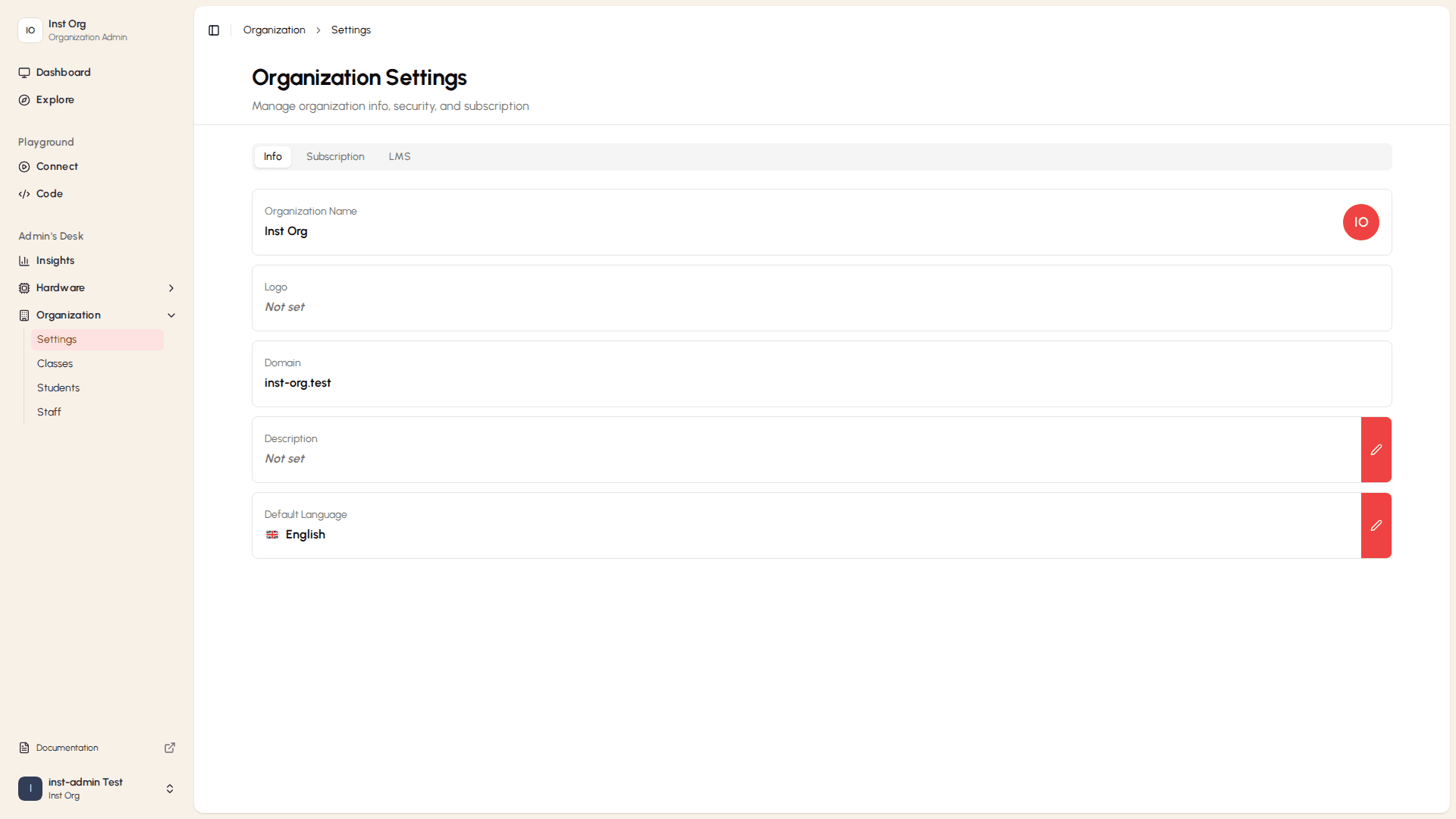Open Staff in the Organization submenu
Image resolution: width=1456 pixels, height=819 pixels.
pyautogui.click(x=97, y=413)
